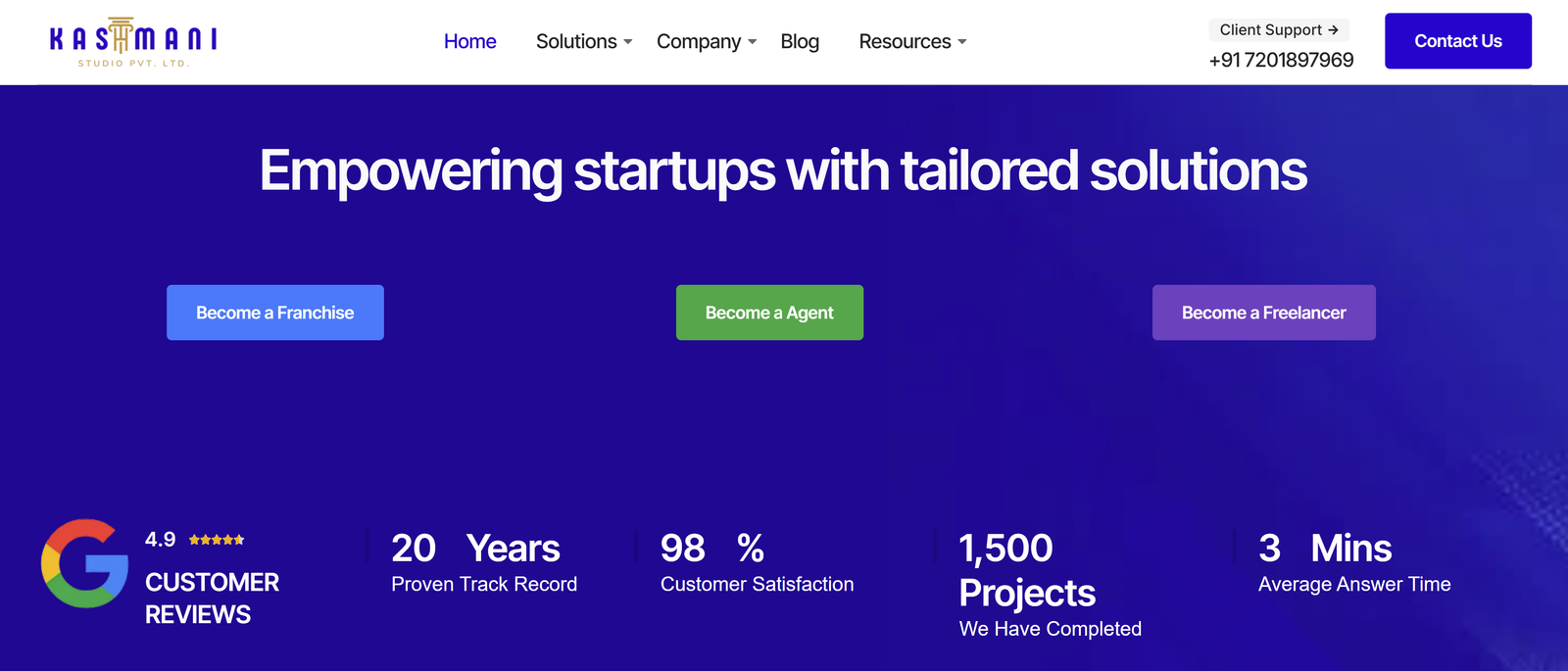Click the Become a Freelancer button
1568x671 pixels.
[x=1264, y=312]
